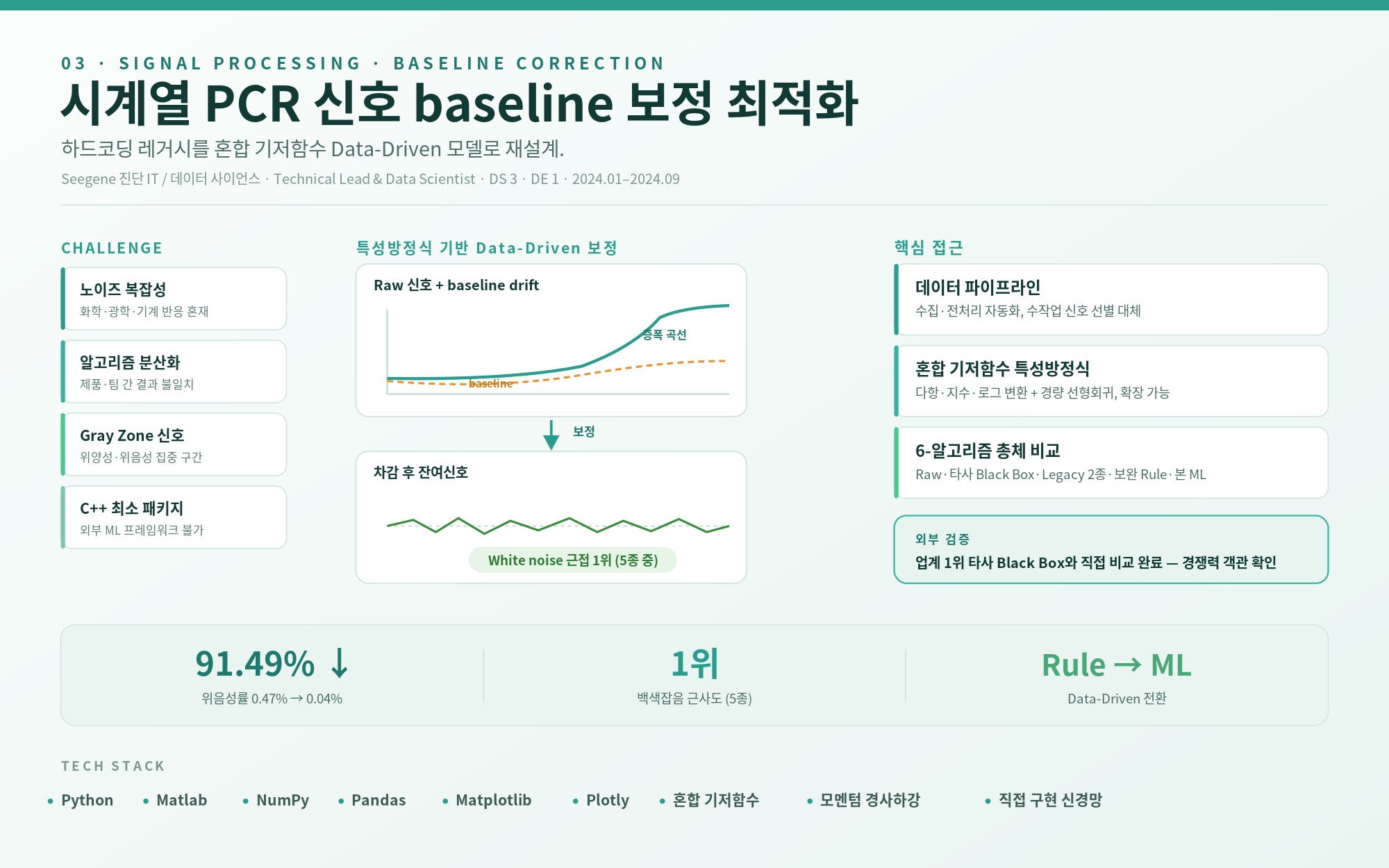
Task: Click the 혼합 기저함수 tech stack item
Action: click(716, 801)
